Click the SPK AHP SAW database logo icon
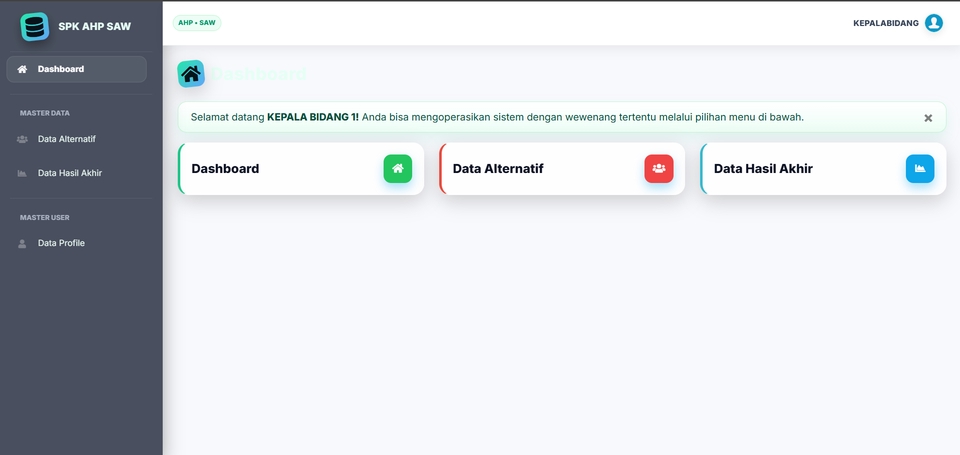Screen dimensions: 960x455 (x=34, y=26)
